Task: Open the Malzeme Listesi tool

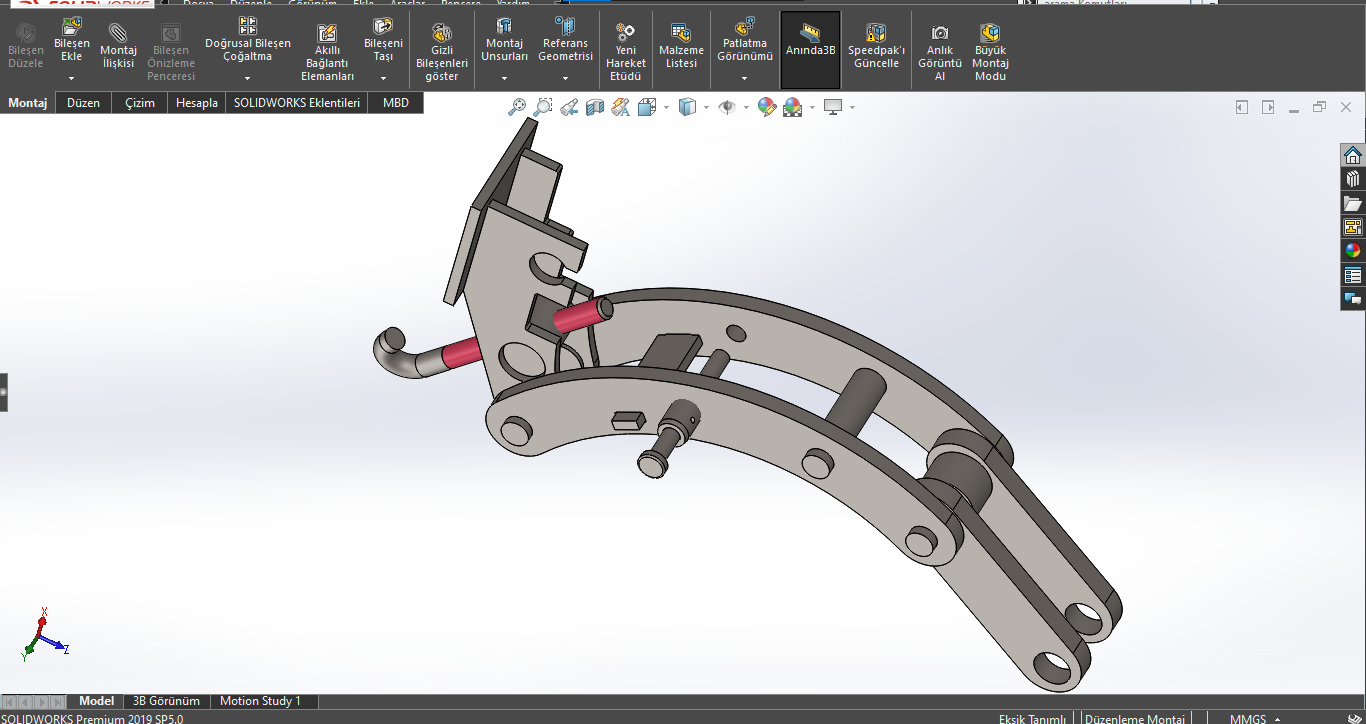Action: (682, 46)
